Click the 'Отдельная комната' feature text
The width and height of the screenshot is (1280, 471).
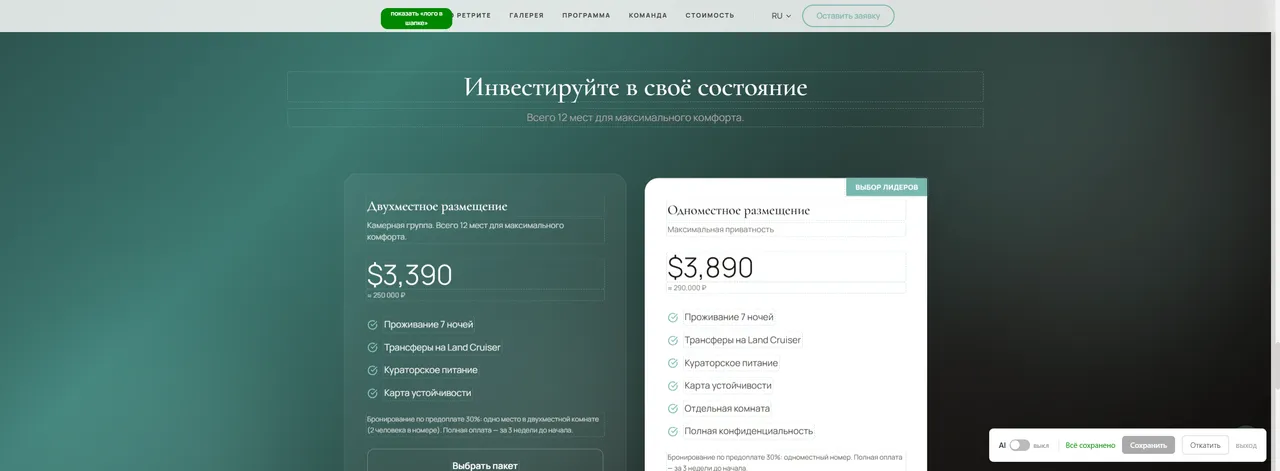click(x=727, y=409)
